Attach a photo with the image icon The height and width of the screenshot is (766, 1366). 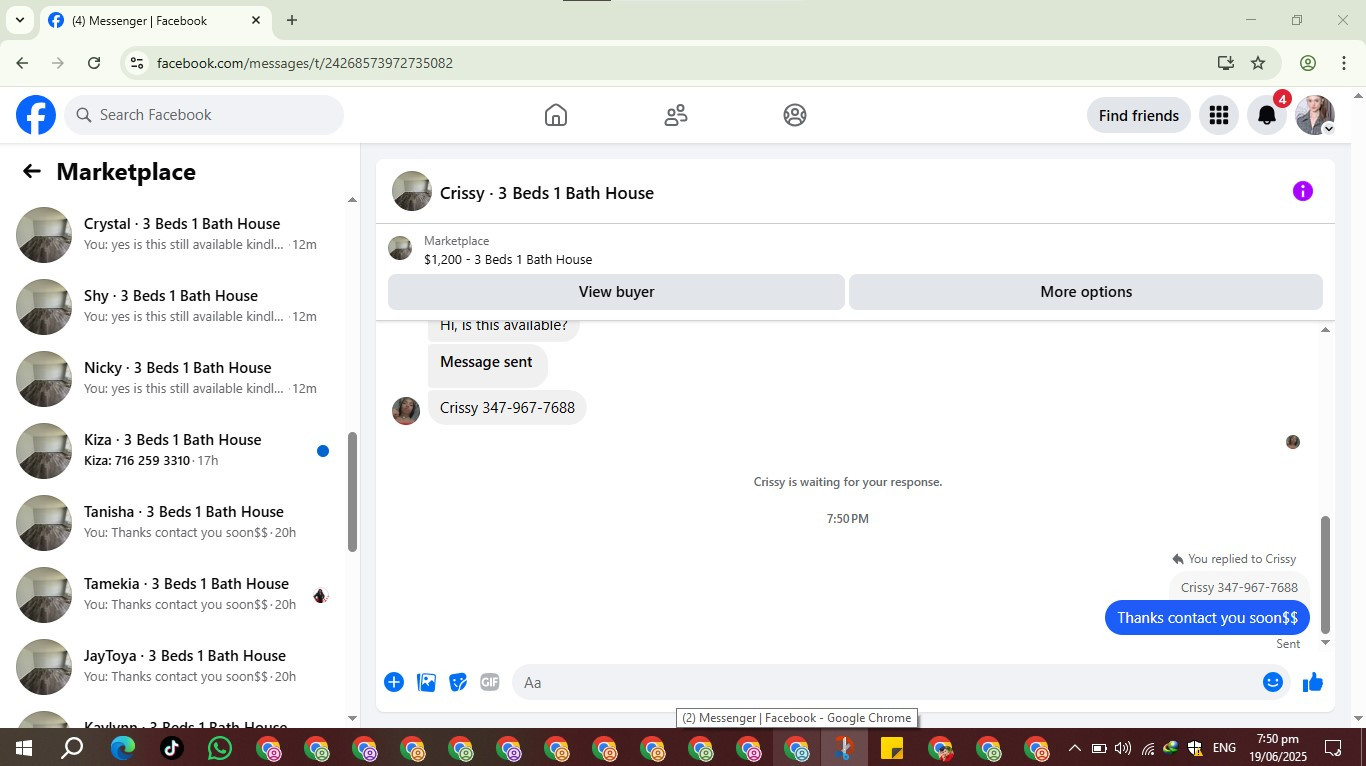tap(426, 682)
